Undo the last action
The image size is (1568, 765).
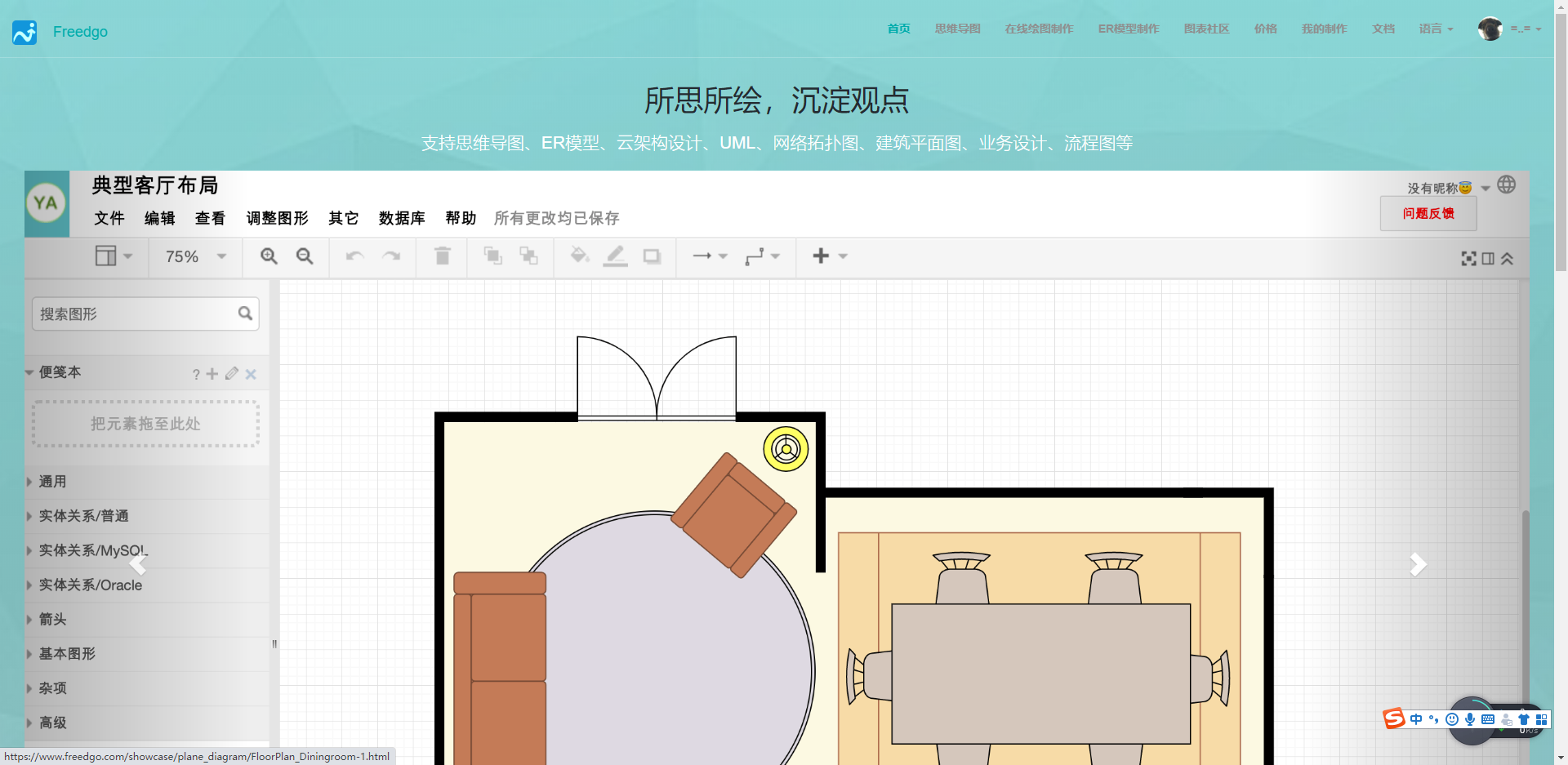354,256
